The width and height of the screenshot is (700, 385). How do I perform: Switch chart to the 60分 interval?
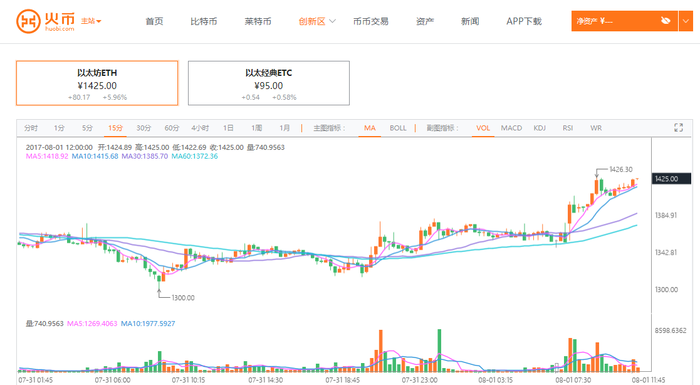coord(171,128)
